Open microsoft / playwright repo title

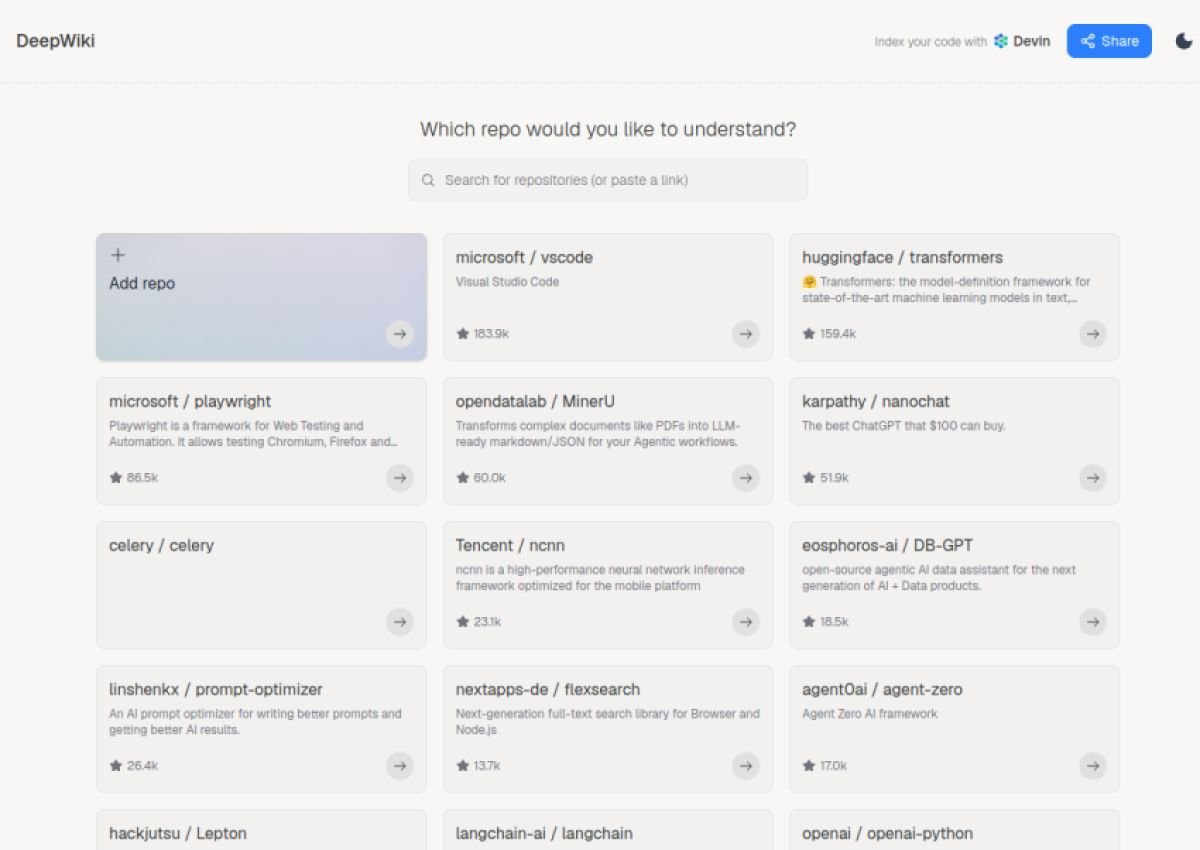point(190,401)
